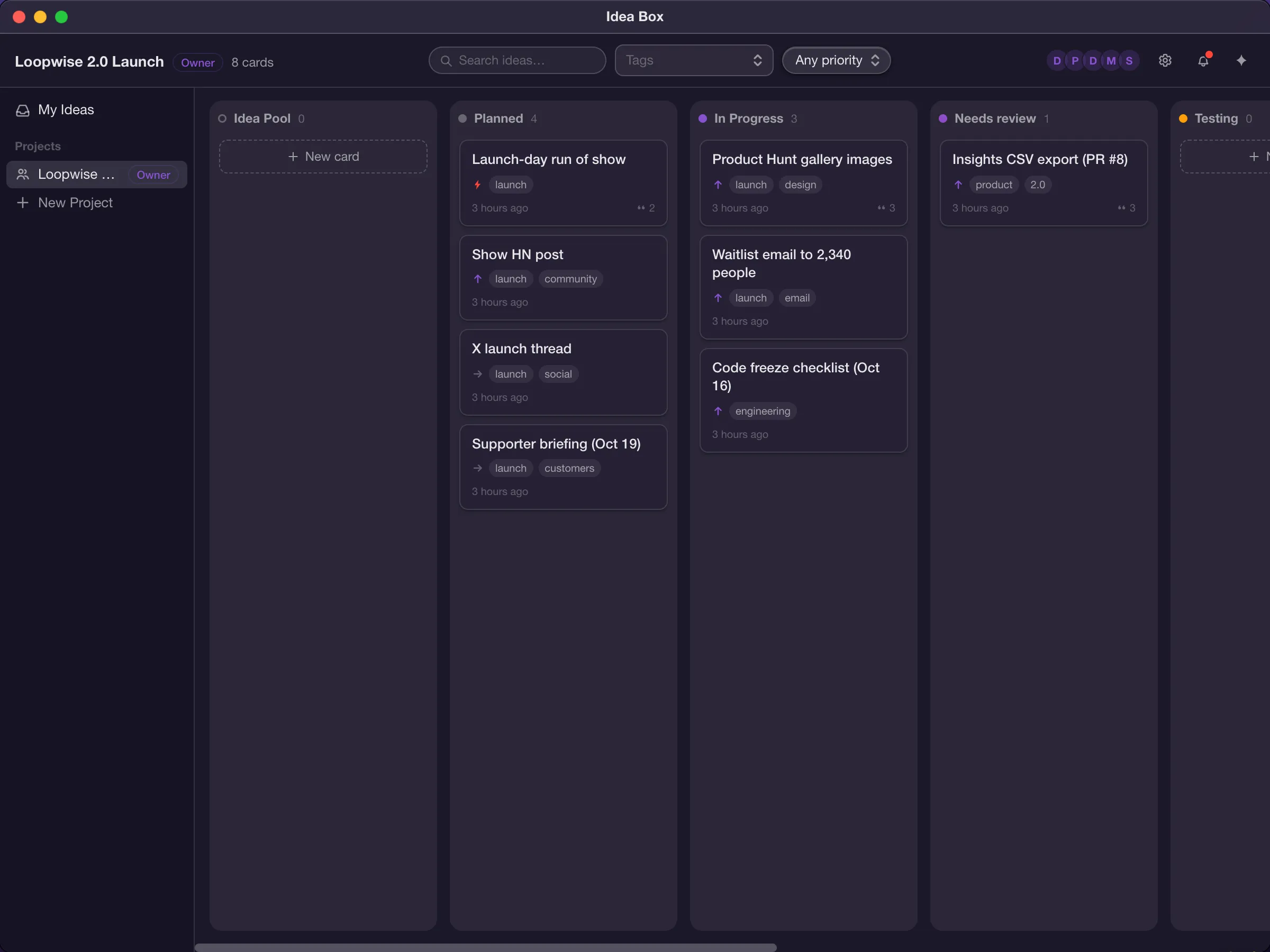Click comments count on Product Hunt gallery images
Image resolution: width=1270 pixels, height=952 pixels.
pyautogui.click(x=886, y=208)
